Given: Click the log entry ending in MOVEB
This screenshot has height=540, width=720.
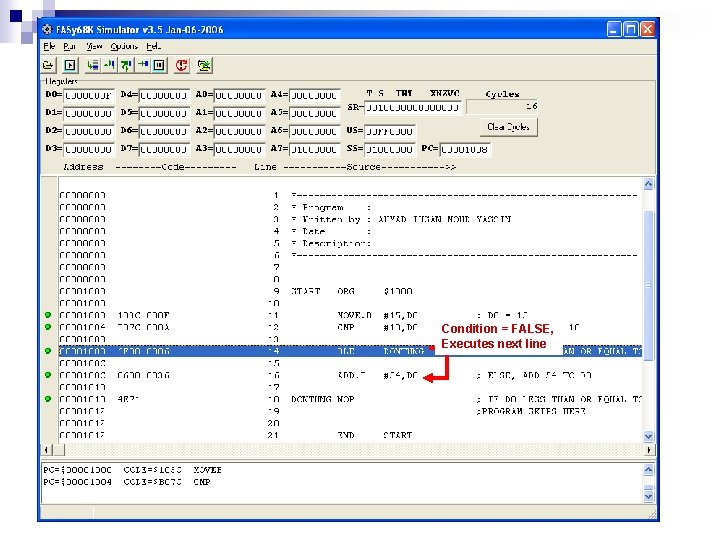Looking at the screenshot, I should [x=132, y=470].
